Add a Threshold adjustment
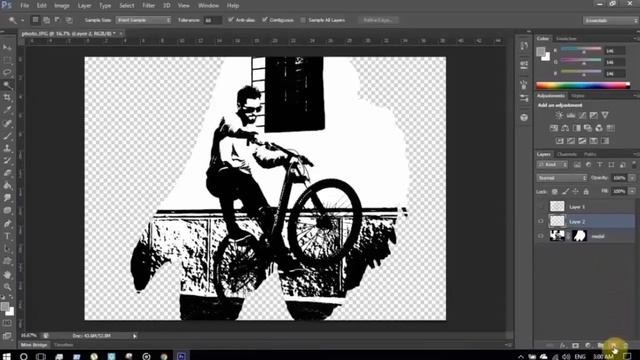The width and height of the screenshot is (640, 360). point(582,141)
